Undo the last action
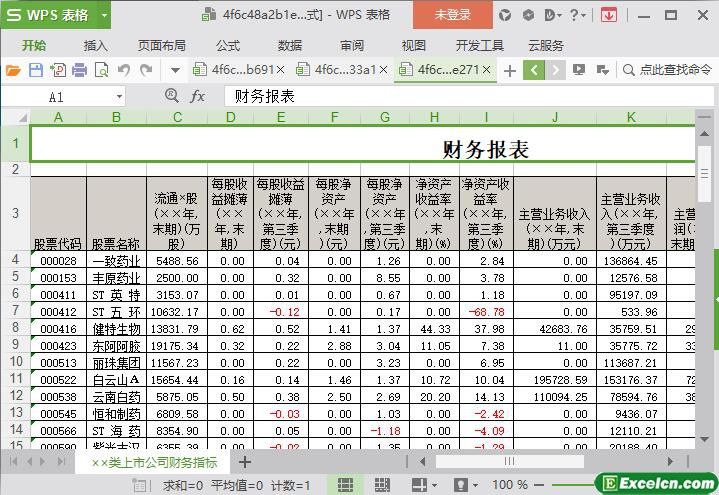This screenshot has width=719, height=495. 123,70
